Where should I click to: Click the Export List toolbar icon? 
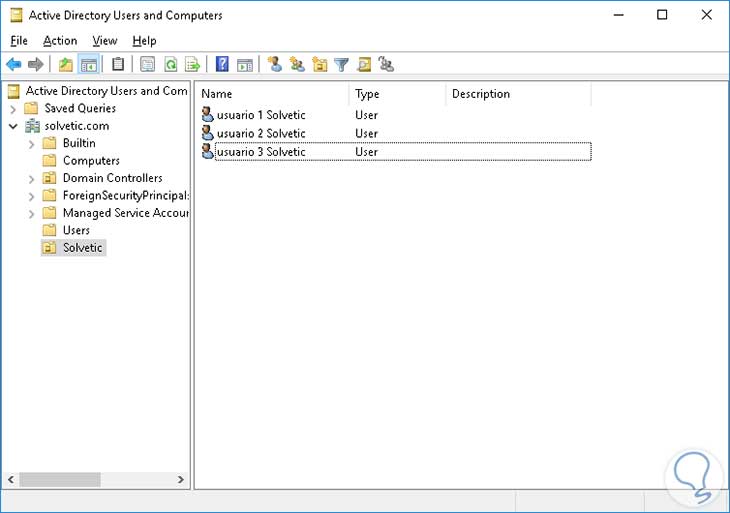[x=192, y=64]
